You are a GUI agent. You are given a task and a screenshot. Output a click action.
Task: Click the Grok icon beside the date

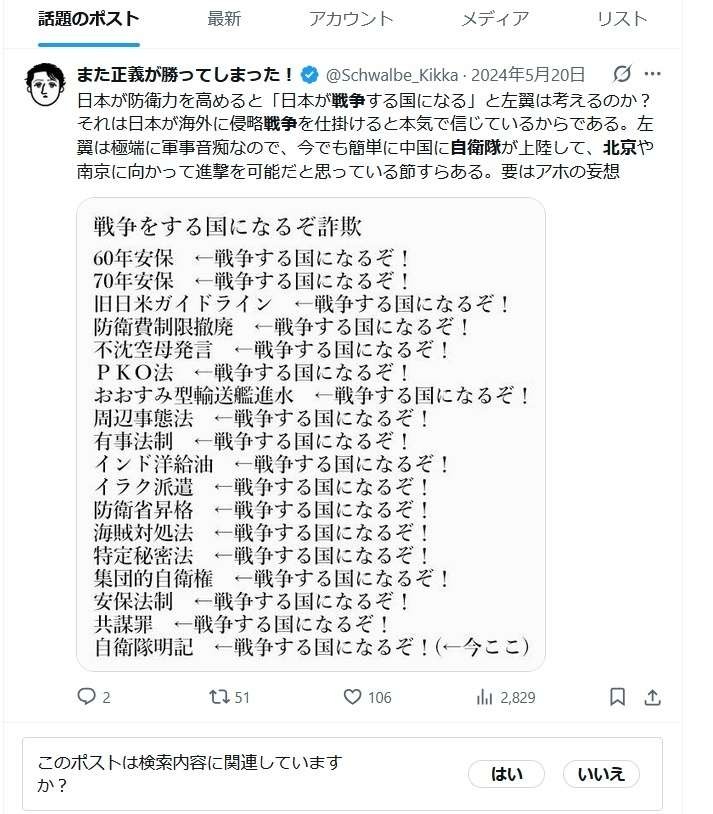[x=621, y=74]
